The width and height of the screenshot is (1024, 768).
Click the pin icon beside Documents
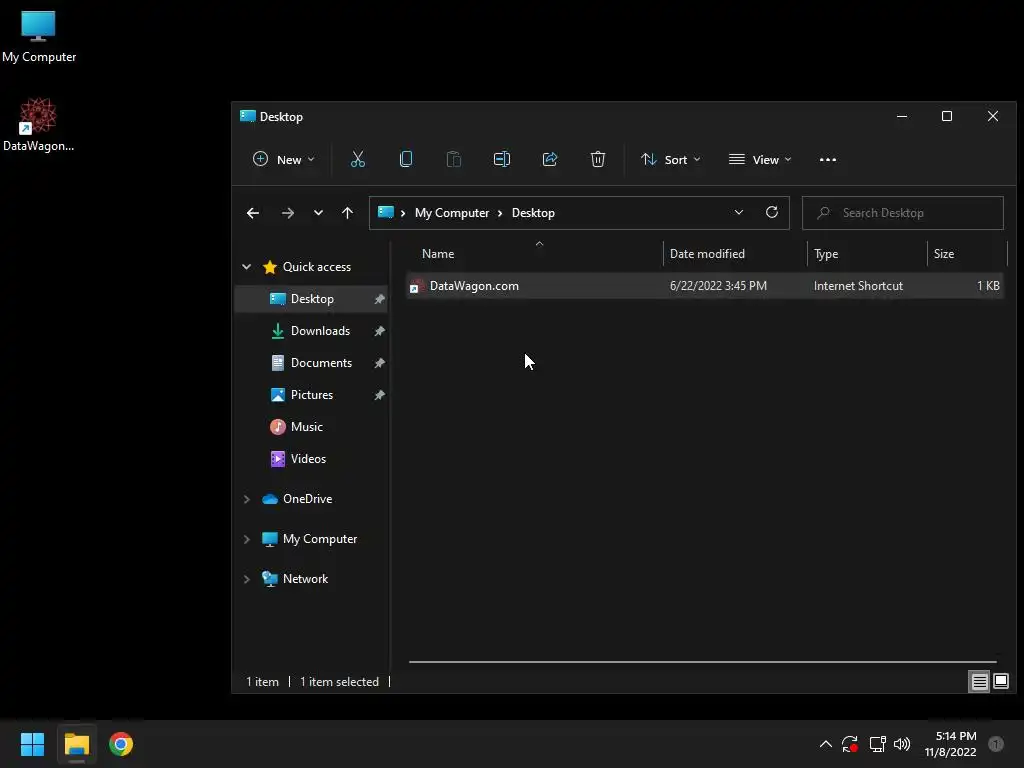pos(379,363)
